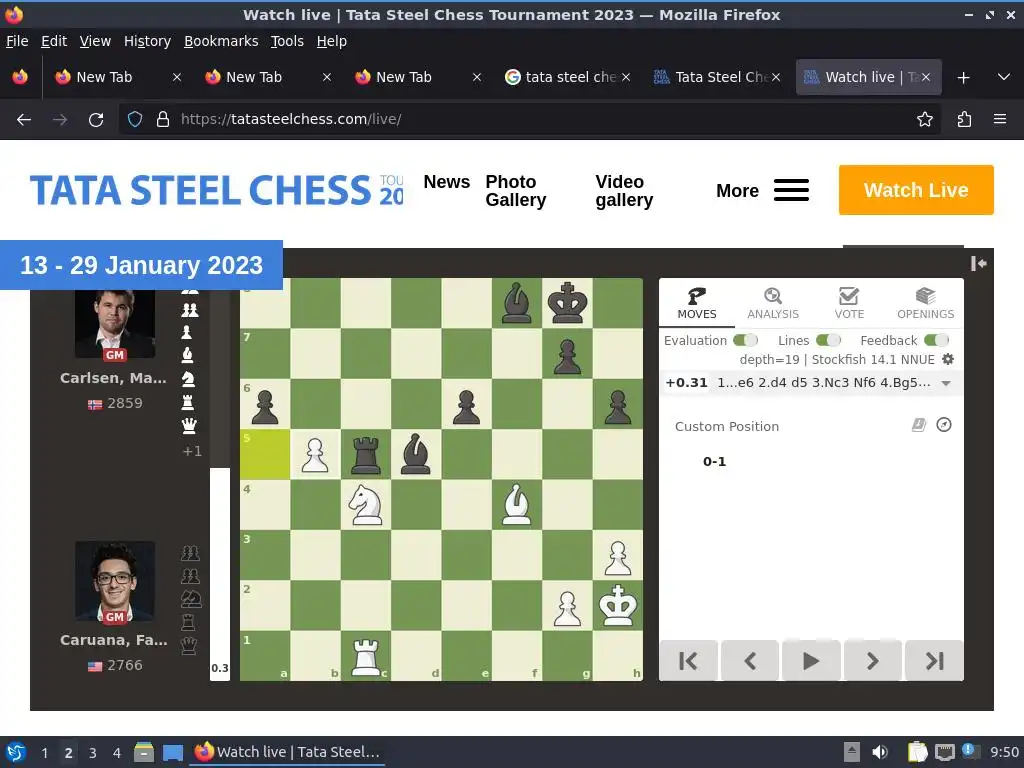Viewport: 1024px width, 768px height.
Task: Click the Tata Steel Chess logo
Action: [216, 190]
